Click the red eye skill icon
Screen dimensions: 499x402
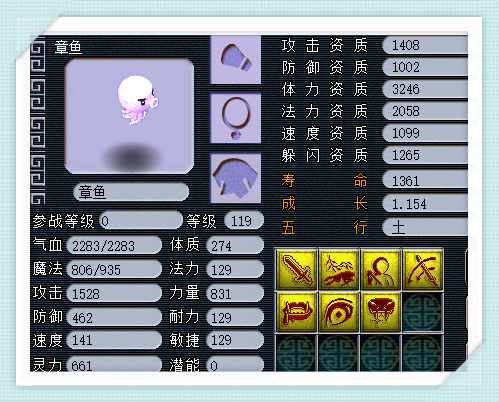(338, 312)
